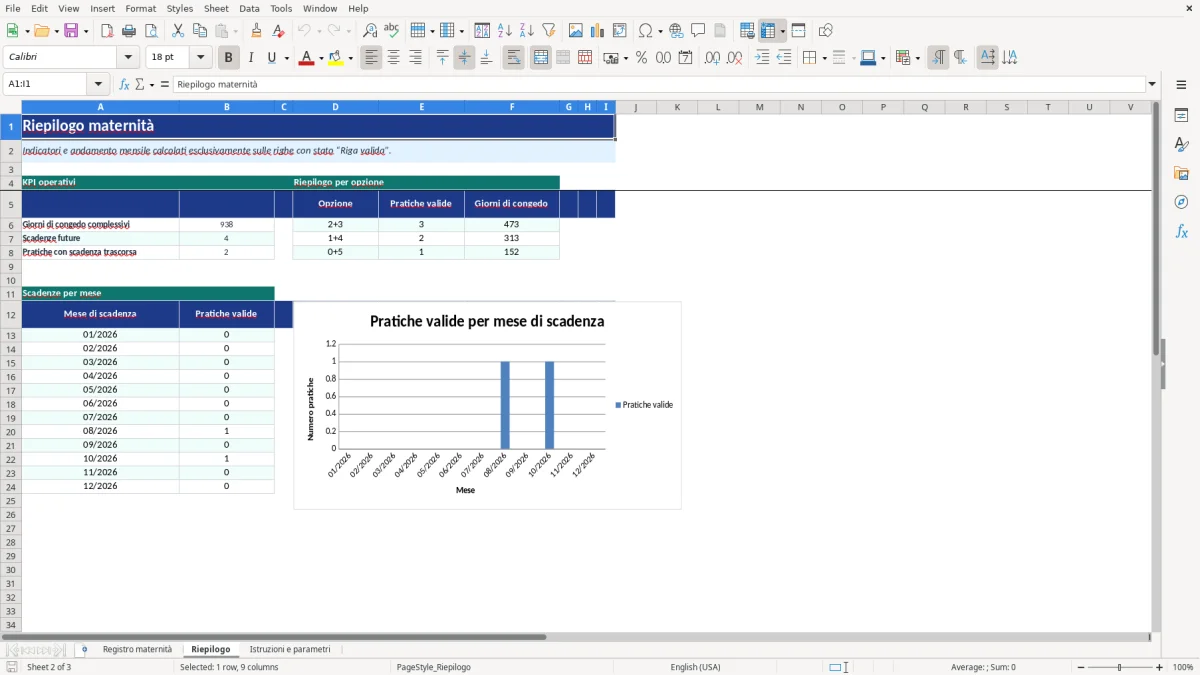Toggle the Print Preview icon
This screenshot has width=1200, height=675.
click(151, 31)
